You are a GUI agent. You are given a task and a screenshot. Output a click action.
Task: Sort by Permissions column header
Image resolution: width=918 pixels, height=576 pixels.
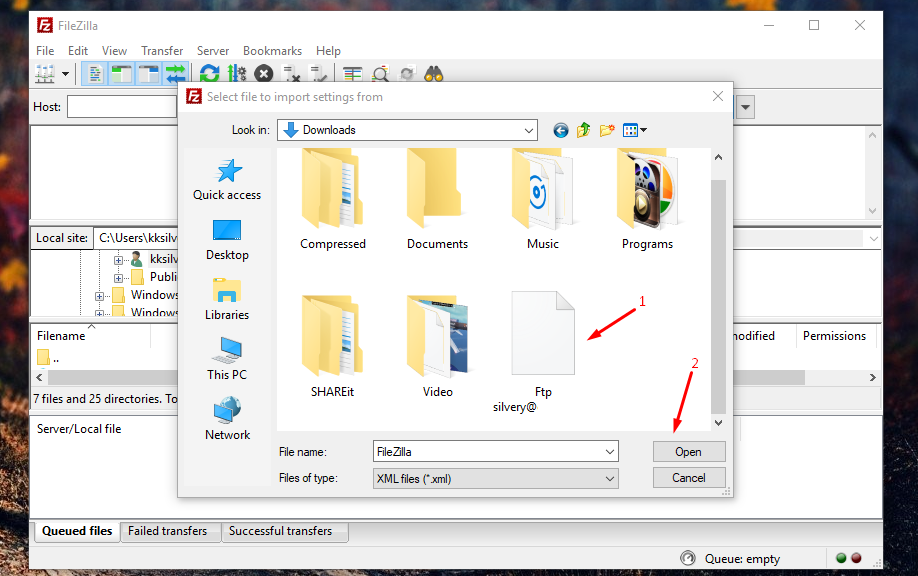(835, 336)
